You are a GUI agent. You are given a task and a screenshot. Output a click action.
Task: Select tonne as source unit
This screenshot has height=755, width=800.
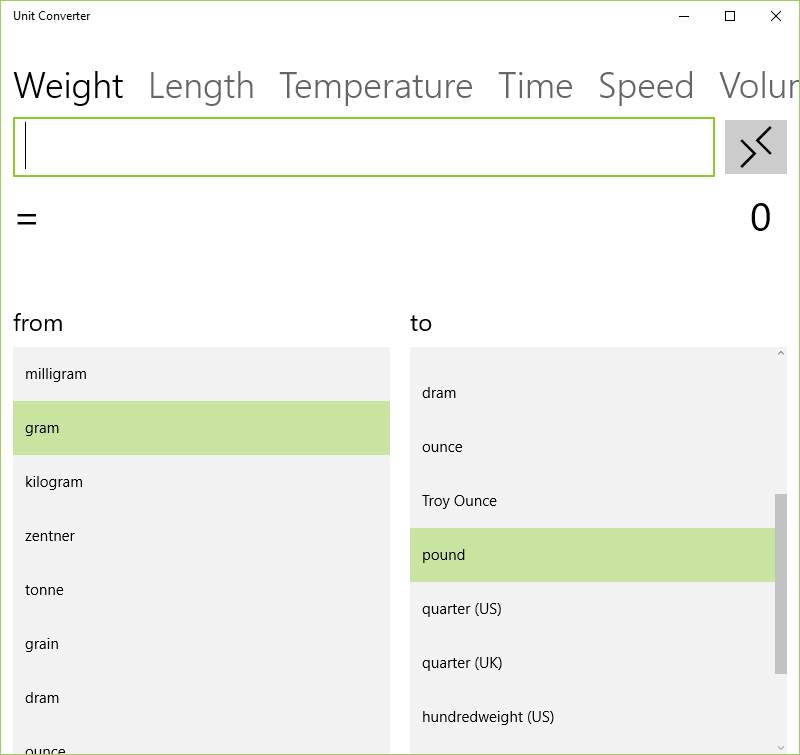[201, 590]
